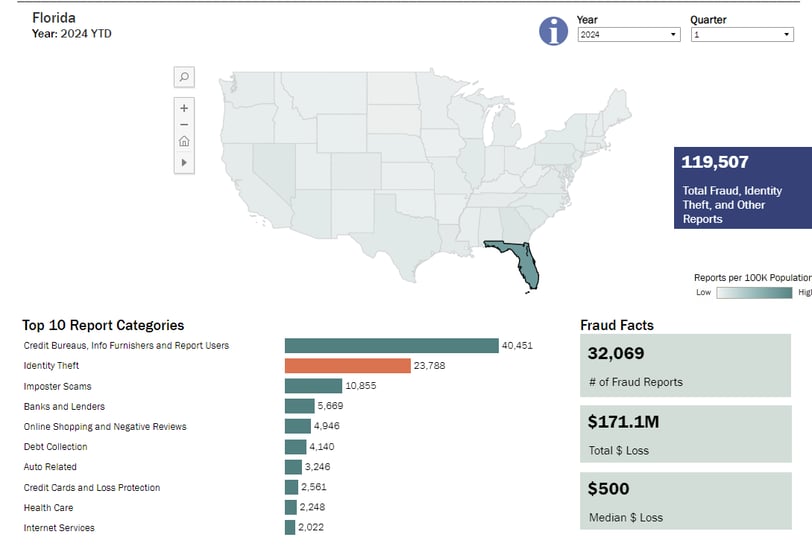This screenshot has height=547, width=812.
Task: Reset map to home view
Action: pos(184,141)
